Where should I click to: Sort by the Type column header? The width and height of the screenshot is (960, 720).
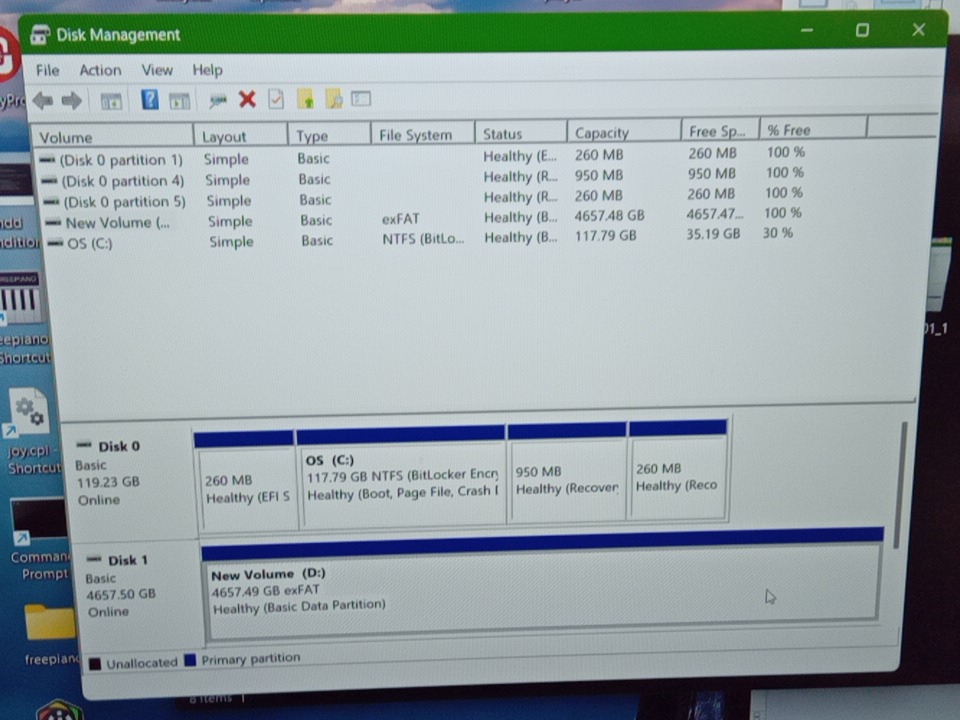(x=329, y=135)
